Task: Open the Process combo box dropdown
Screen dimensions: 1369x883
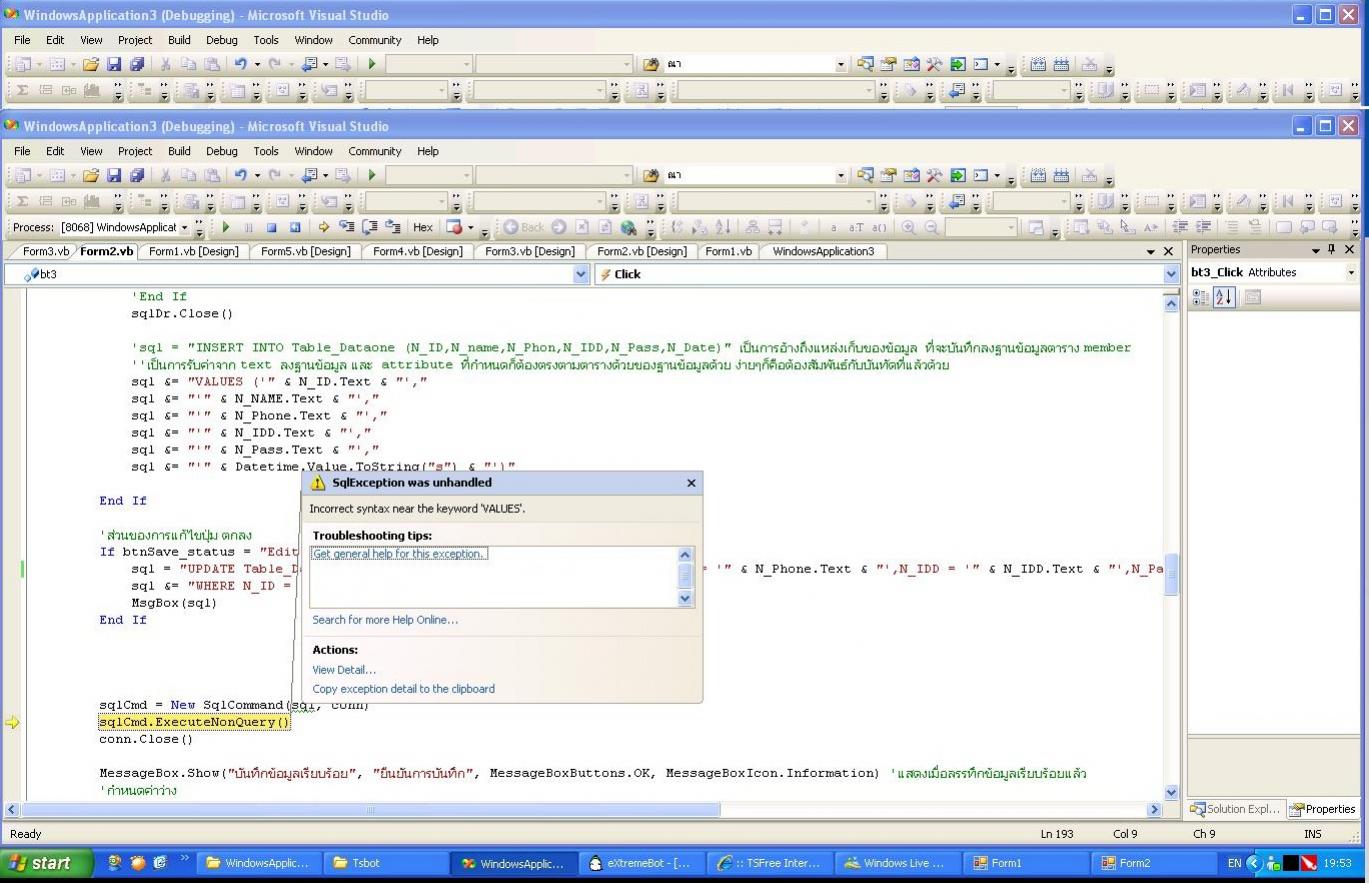Action: pos(184,227)
